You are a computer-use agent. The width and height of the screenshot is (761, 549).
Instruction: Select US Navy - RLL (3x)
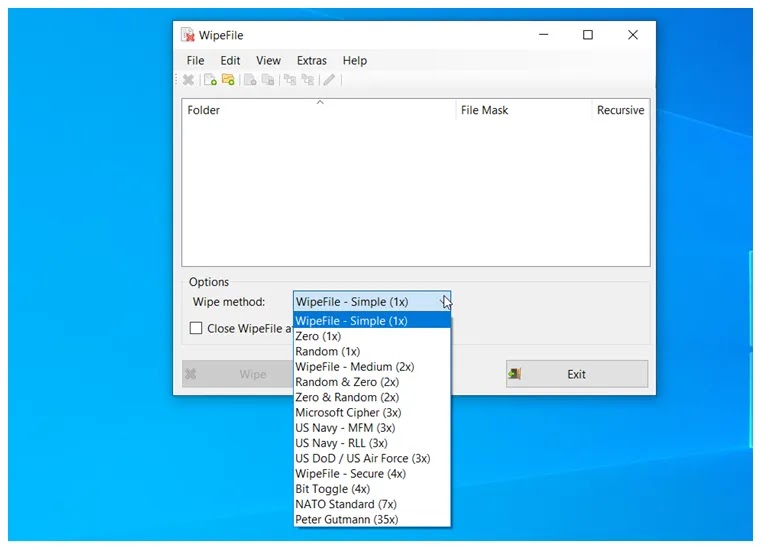click(372, 443)
